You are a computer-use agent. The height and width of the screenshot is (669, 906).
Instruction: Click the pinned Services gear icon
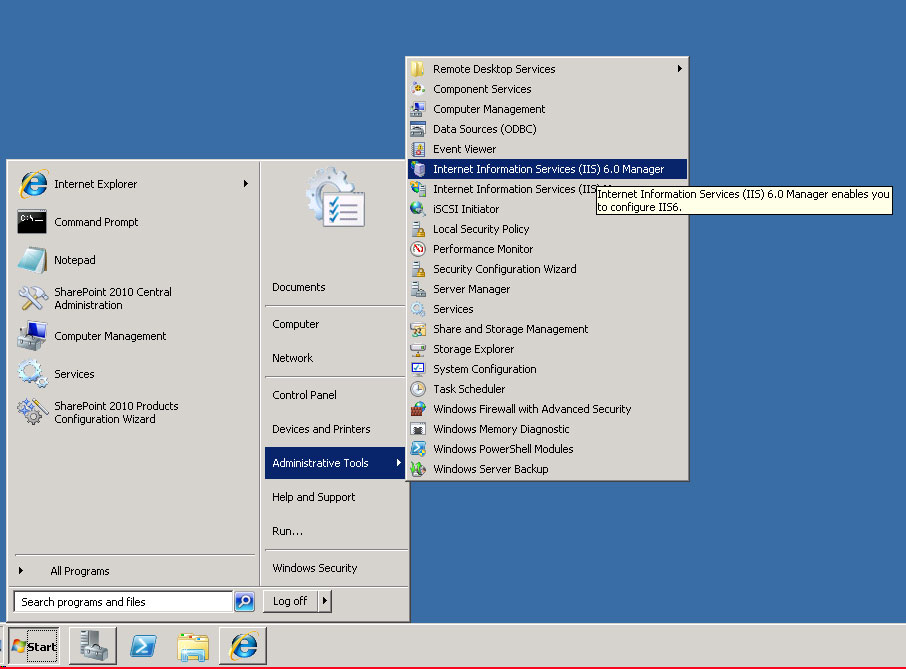click(x=32, y=374)
